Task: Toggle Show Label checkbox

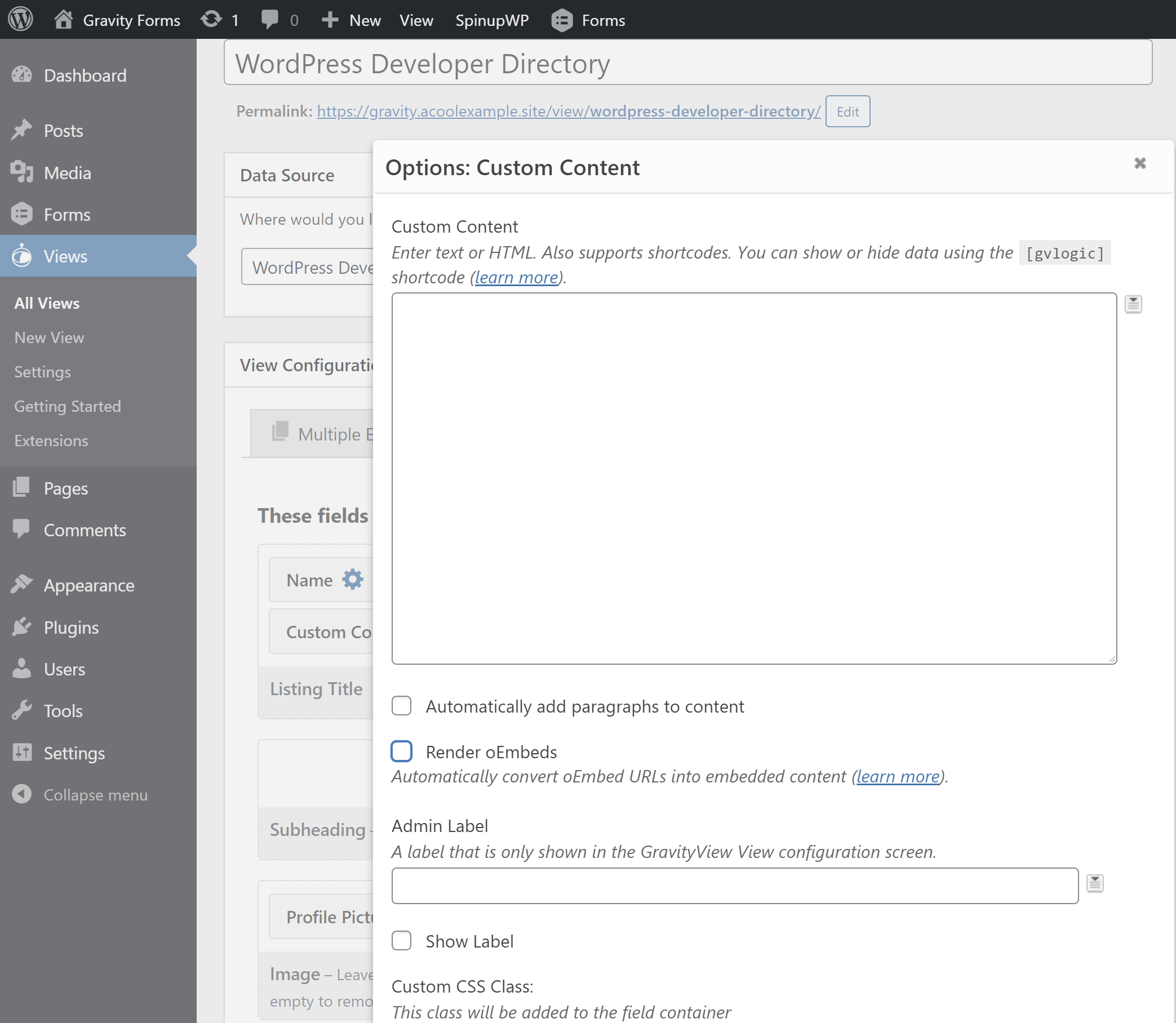Action: click(x=402, y=941)
